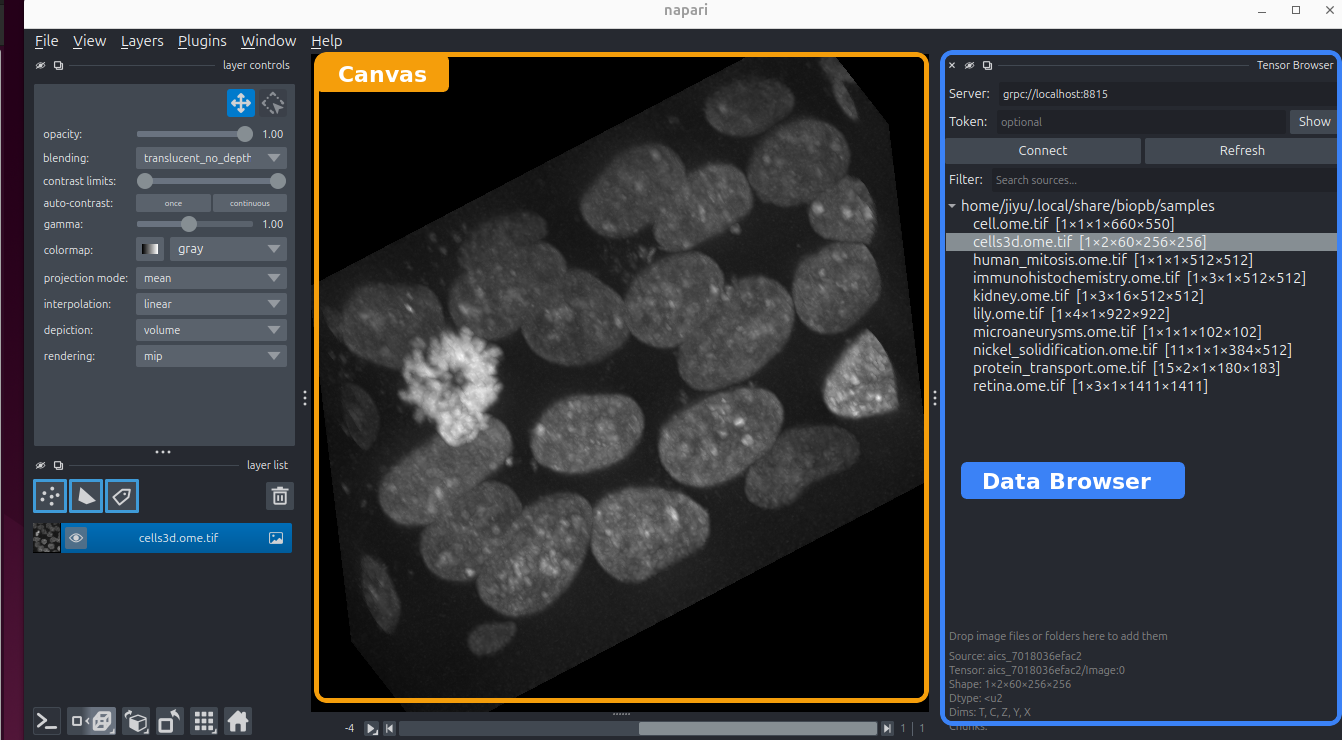
Task: Open the Layers menu
Action: [142, 41]
